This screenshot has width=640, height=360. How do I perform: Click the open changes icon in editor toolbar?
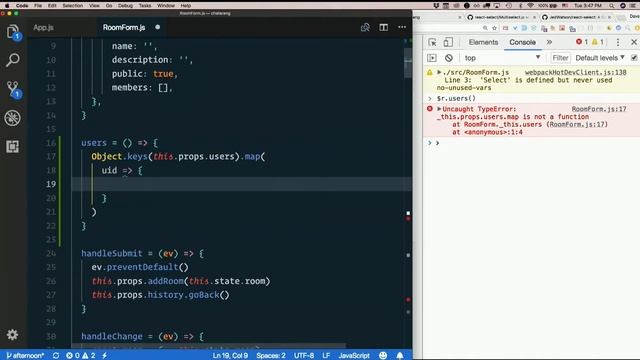[x=365, y=27]
